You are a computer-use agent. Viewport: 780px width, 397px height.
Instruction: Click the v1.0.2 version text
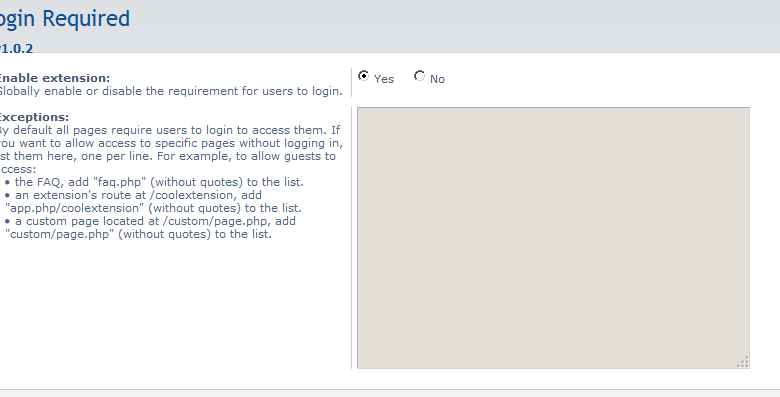tap(16, 49)
